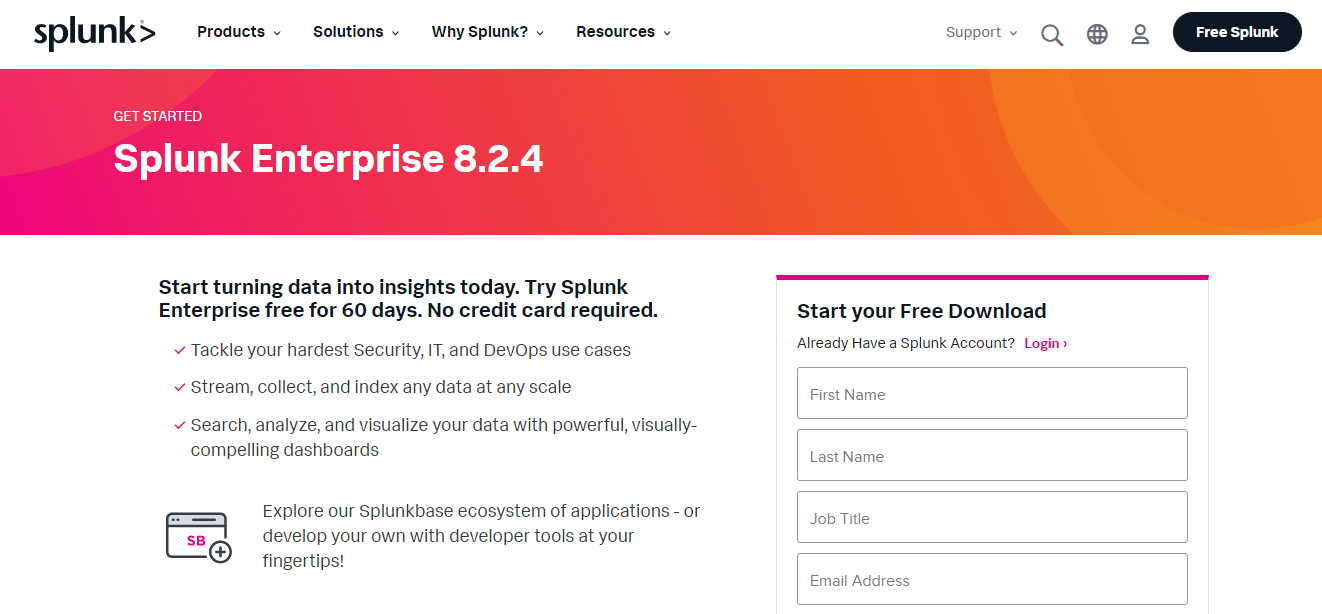Expand the Solutions menu
1322x614 pixels.
pyautogui.click(x=356, y=32)
